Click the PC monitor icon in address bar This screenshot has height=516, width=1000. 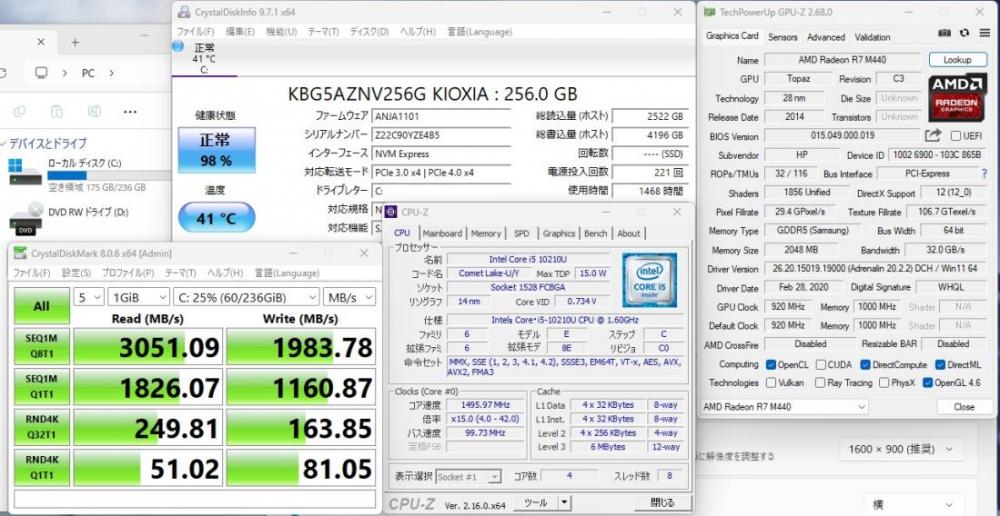41,73
